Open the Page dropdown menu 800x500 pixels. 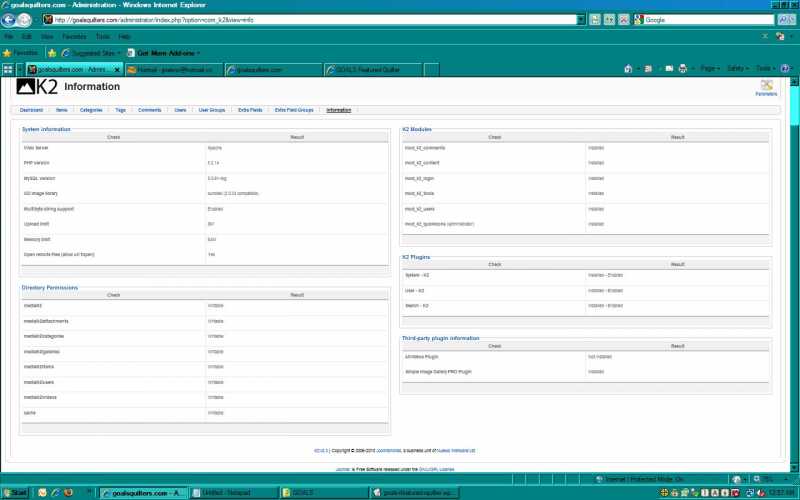(710, 69)
